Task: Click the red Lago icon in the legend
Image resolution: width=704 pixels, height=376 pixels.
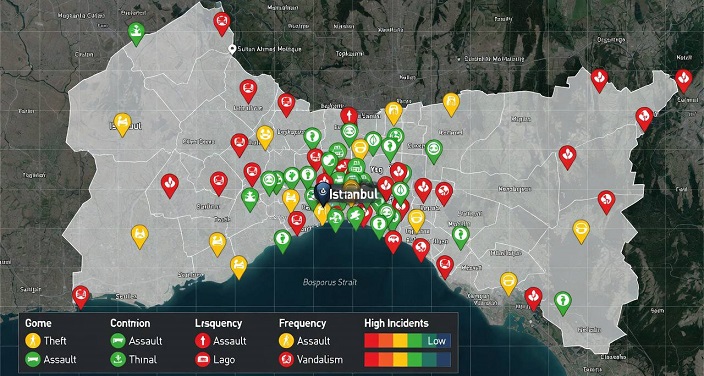Action: coord(202,359)
